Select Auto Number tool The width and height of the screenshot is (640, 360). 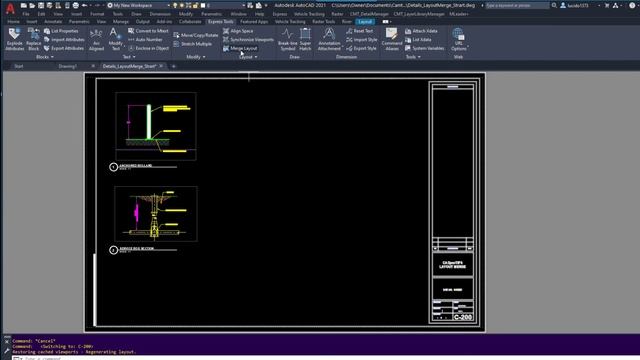click(145, 40)
